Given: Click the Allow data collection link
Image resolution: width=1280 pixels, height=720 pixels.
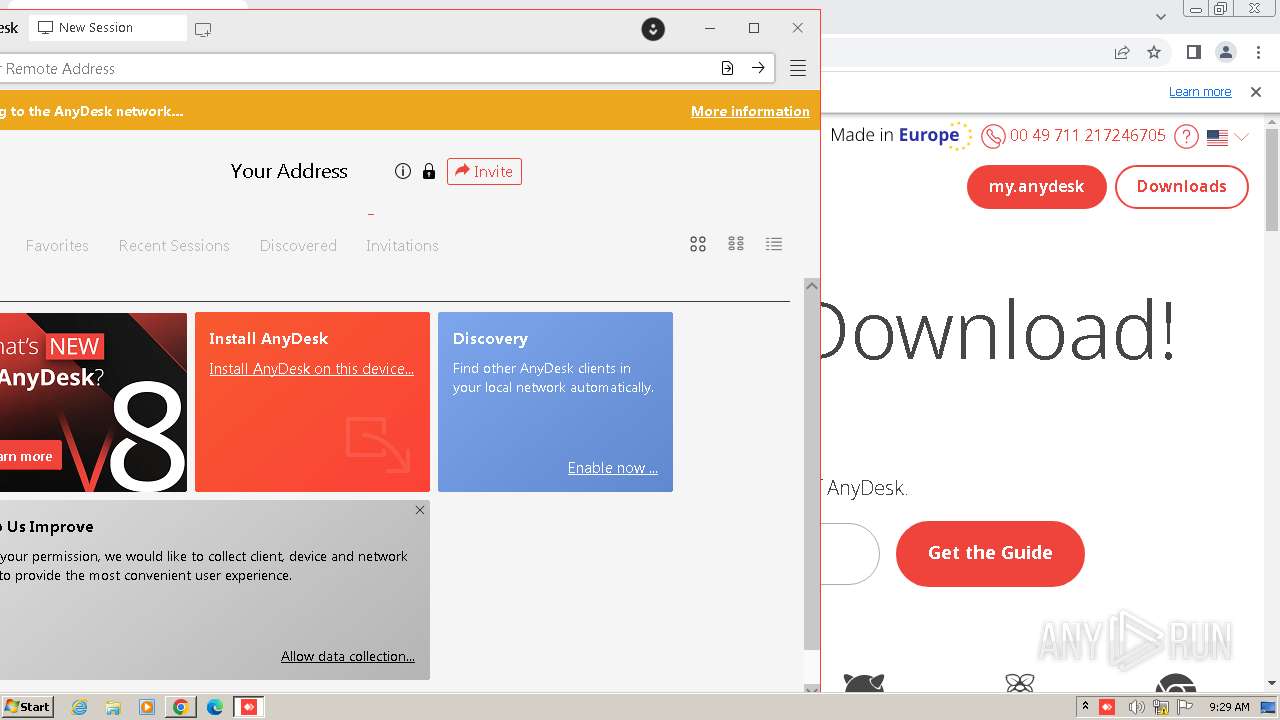Looking at the screenshot, I should [348, 656].
